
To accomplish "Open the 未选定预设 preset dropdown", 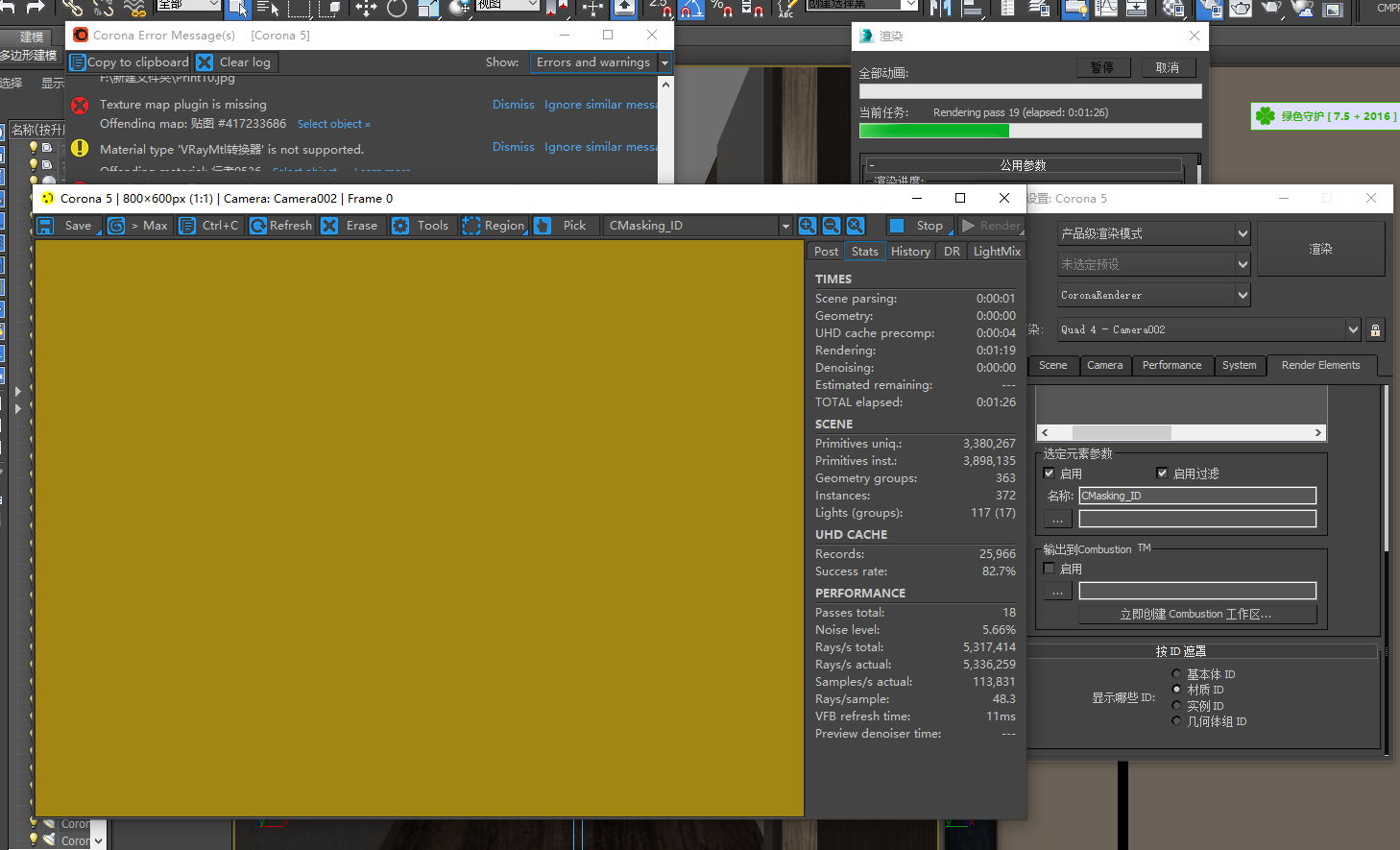I will click(x=1154, y=264).
